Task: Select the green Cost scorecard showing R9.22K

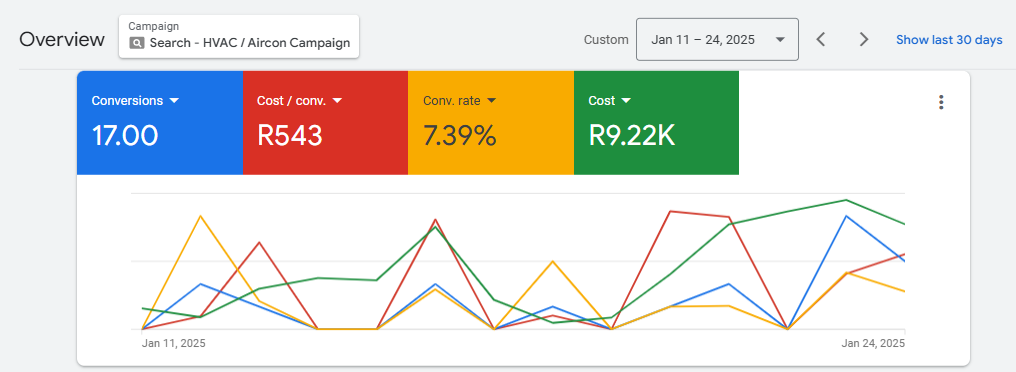Action: (x=656, y=123)
